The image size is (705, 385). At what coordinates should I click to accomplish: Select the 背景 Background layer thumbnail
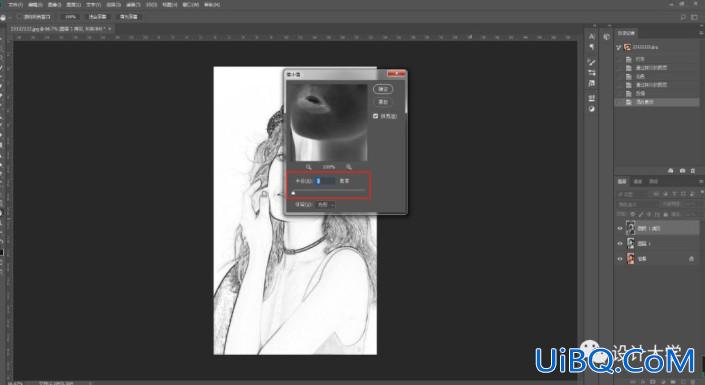pyautogui.click(x=630, y=259)
